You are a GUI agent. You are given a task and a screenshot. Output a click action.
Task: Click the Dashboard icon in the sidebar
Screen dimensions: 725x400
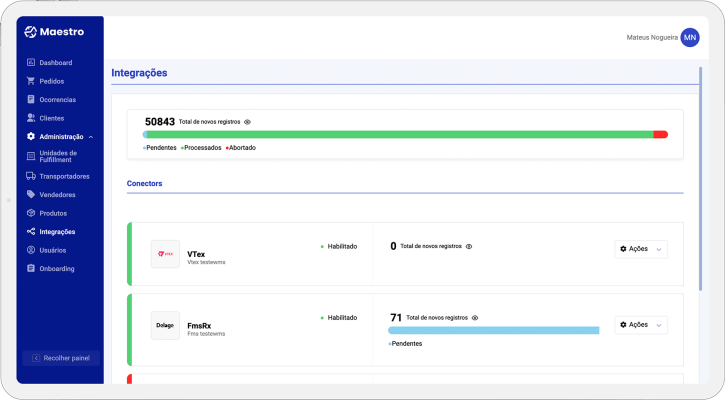pos(31,63)
